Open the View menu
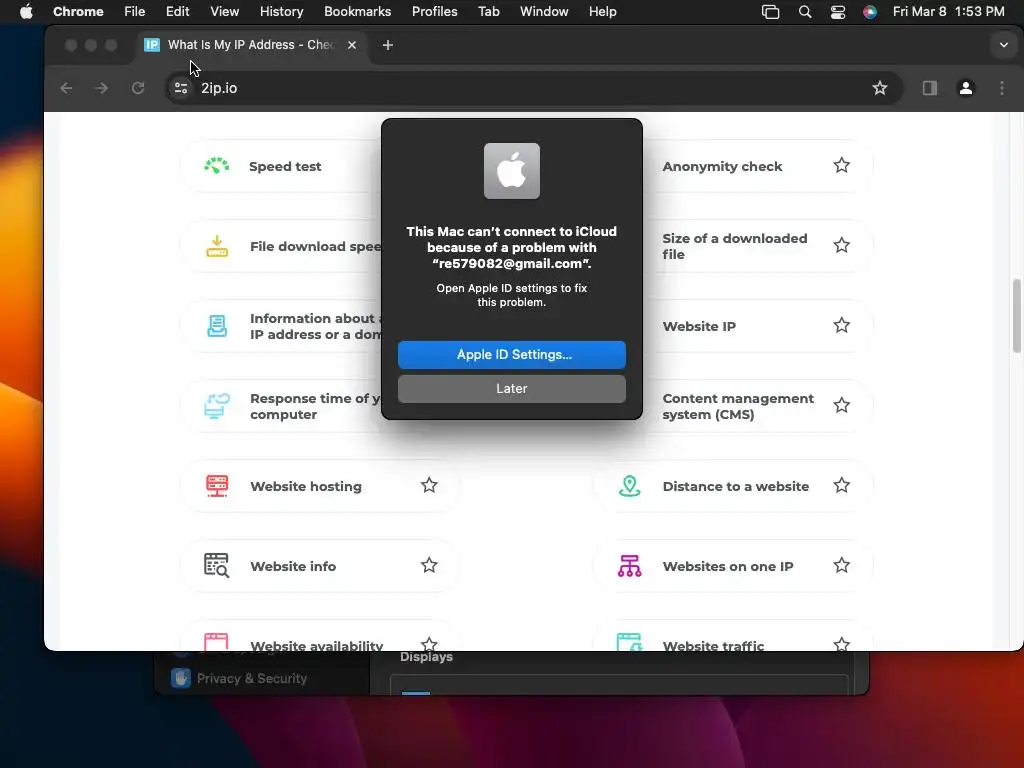1024x768 pixels. 224,12
